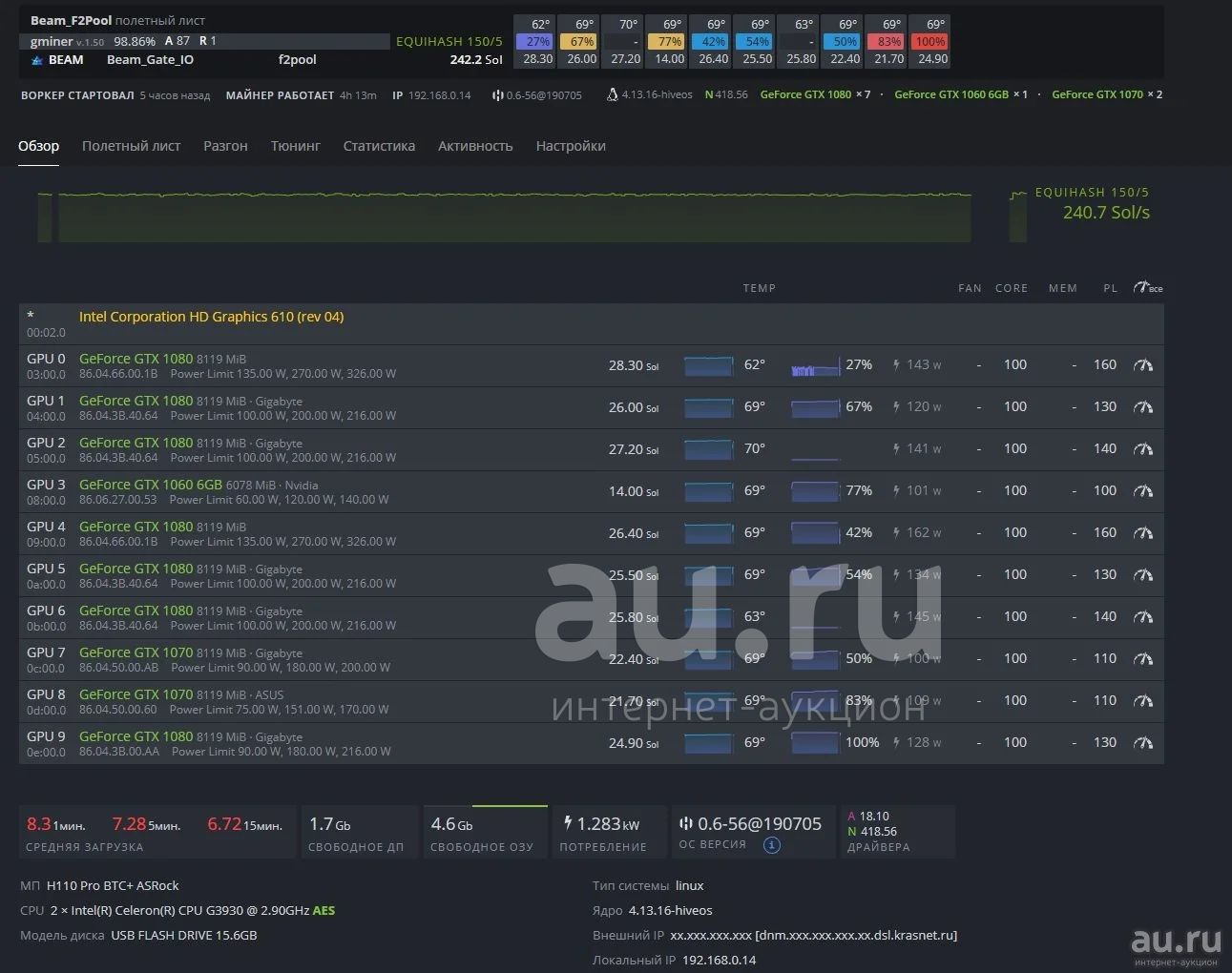This screenshot has width=1232, height=973.
Task: Click the 240.7 Sol/s hashrate readout
Action: click(1106, 213)
